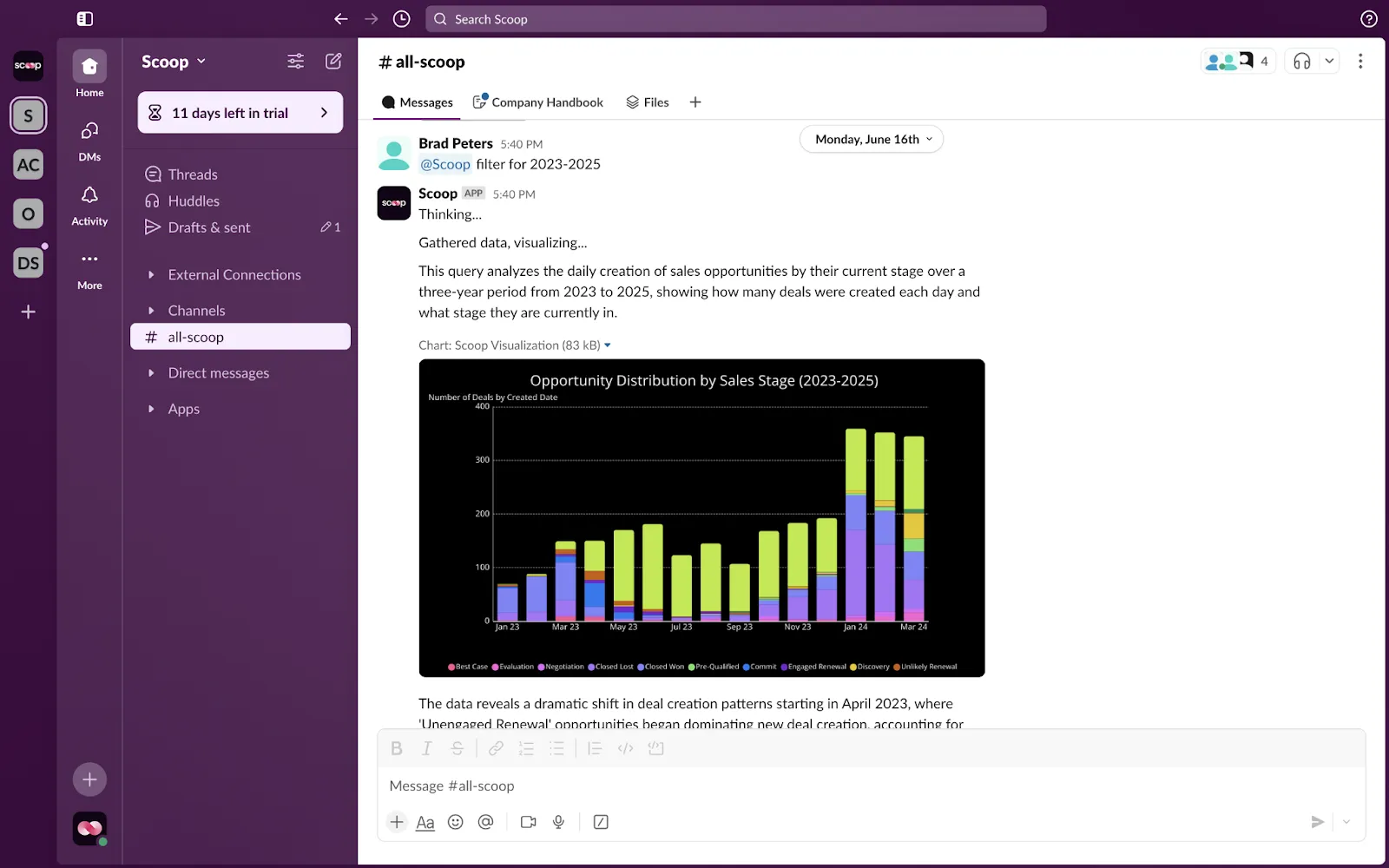Go back with the left arrow

click(341, 19)
